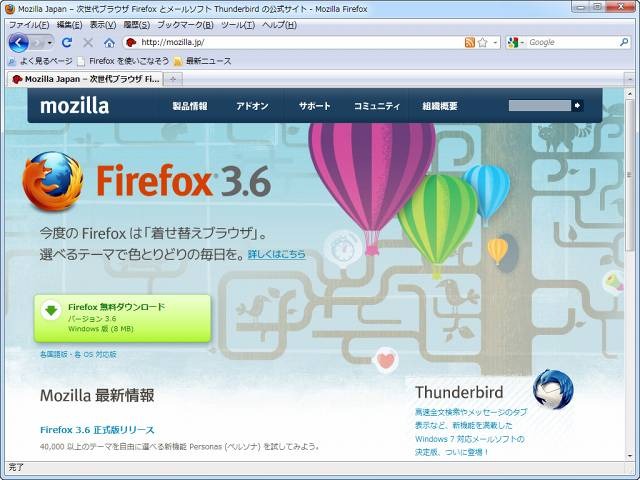Open the 表示(V) menu
The image size is (640, 480).
(103, 25)
